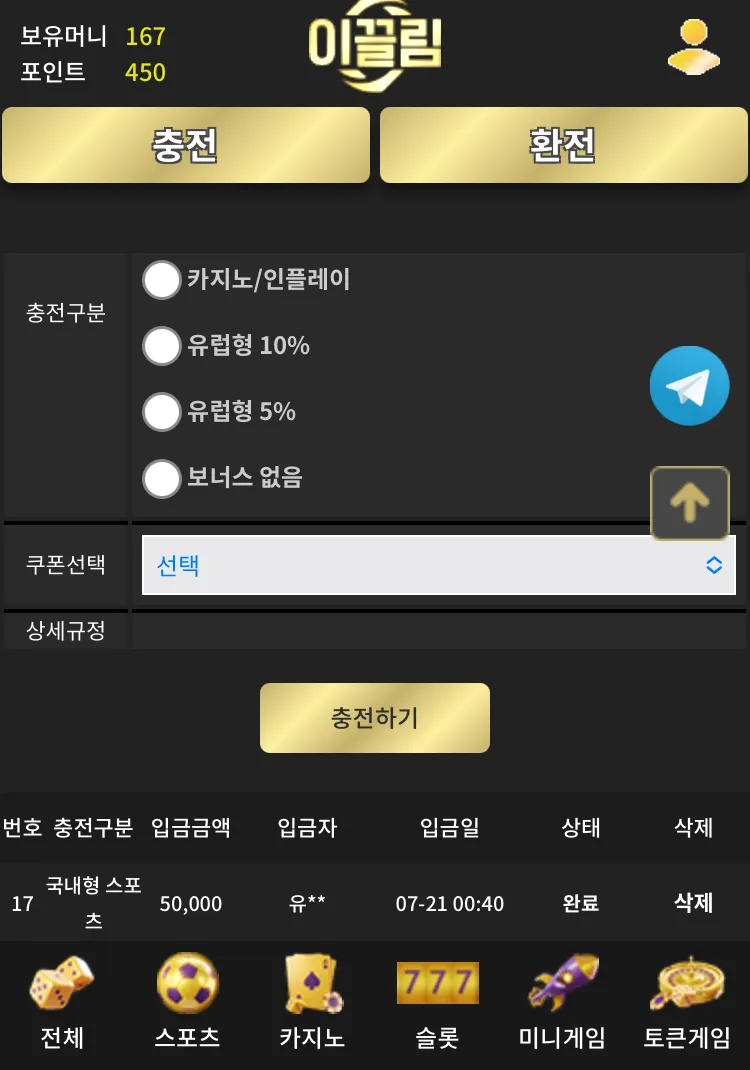Click the 이끌림 logo at top
Screen dimensions: 750x1070
pyautogui.click(x=375, y=45)
